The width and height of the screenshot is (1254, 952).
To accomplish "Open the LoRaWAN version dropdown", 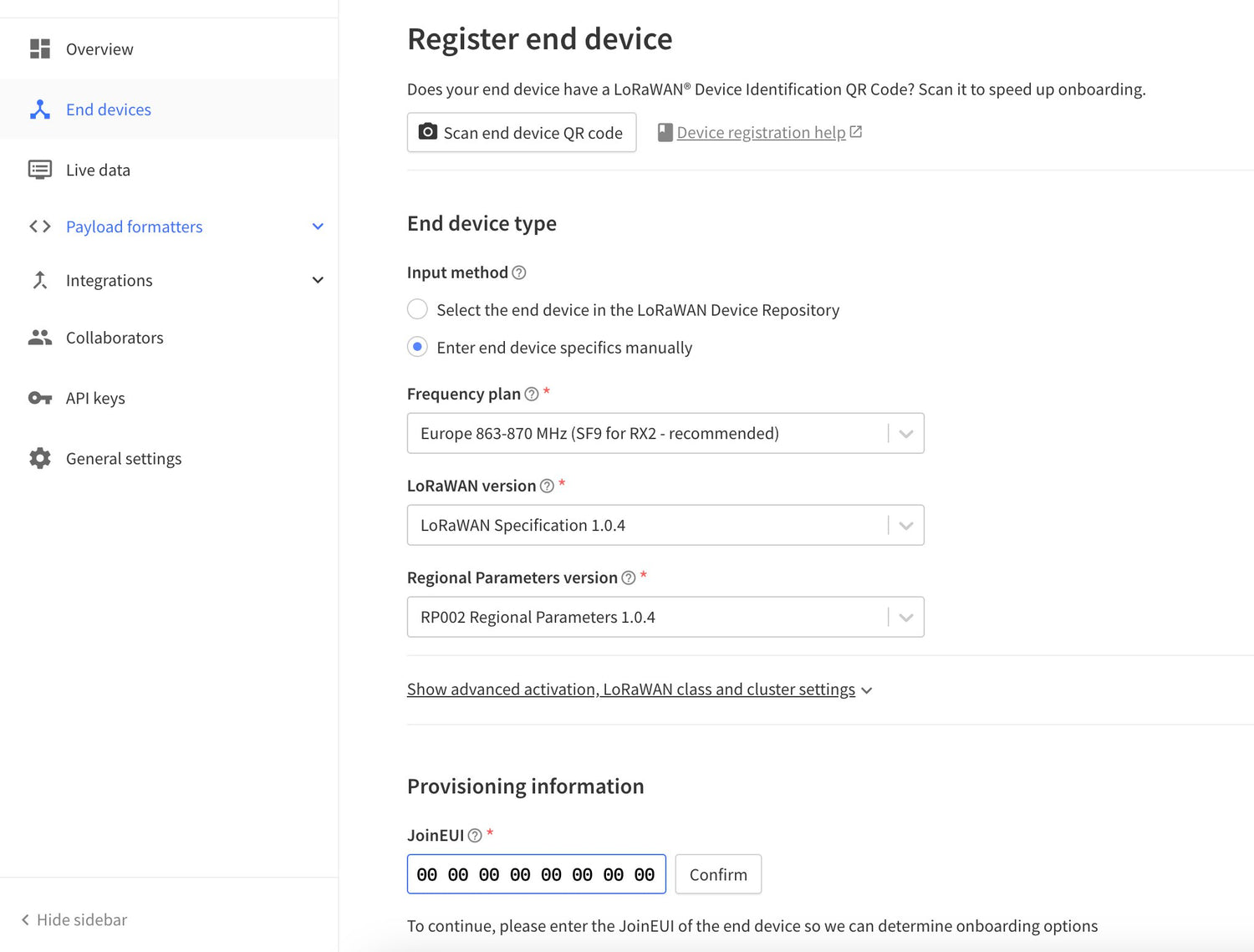I will pos(906,525).
